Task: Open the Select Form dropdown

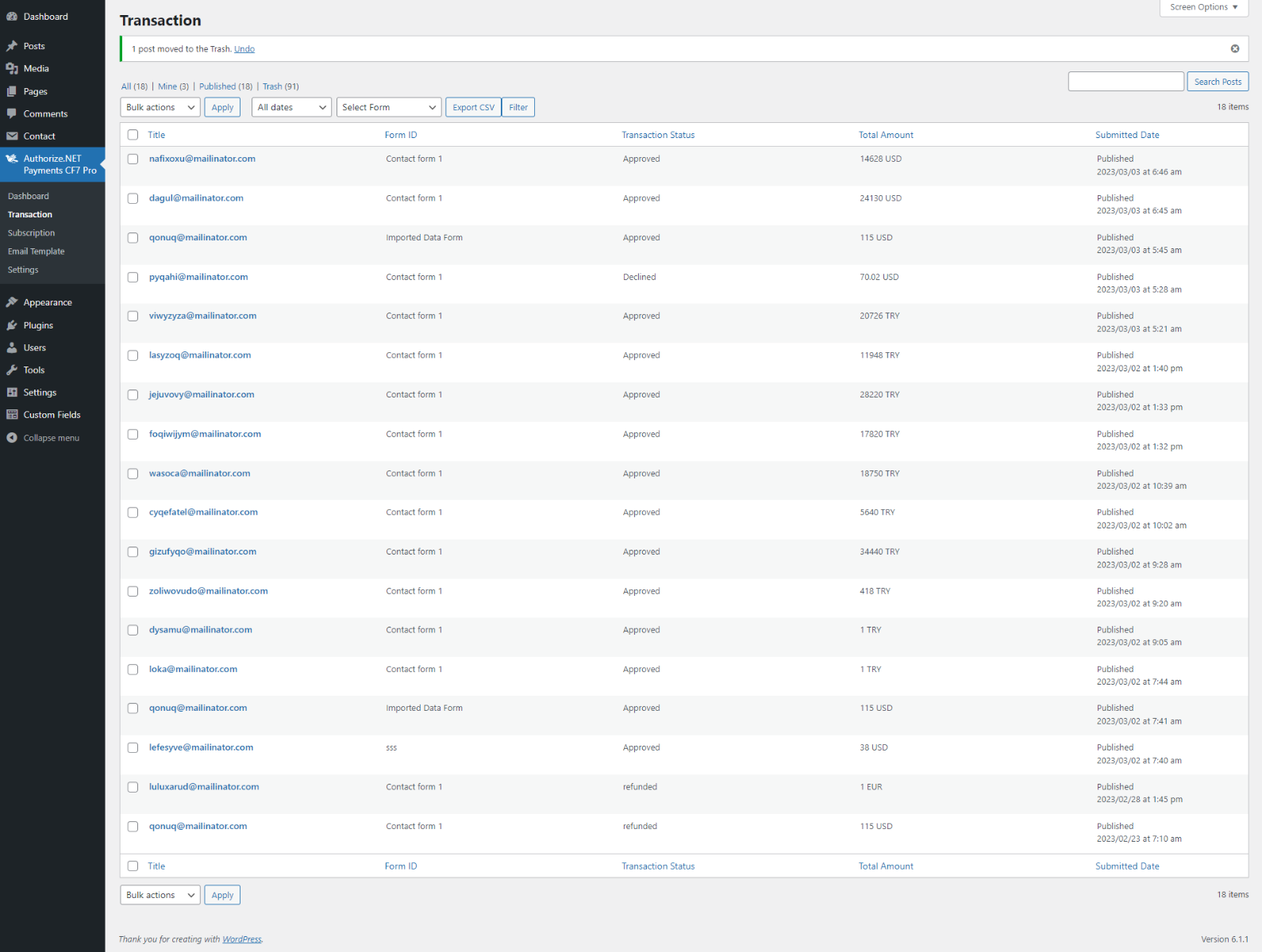Action: click(388, 107)
